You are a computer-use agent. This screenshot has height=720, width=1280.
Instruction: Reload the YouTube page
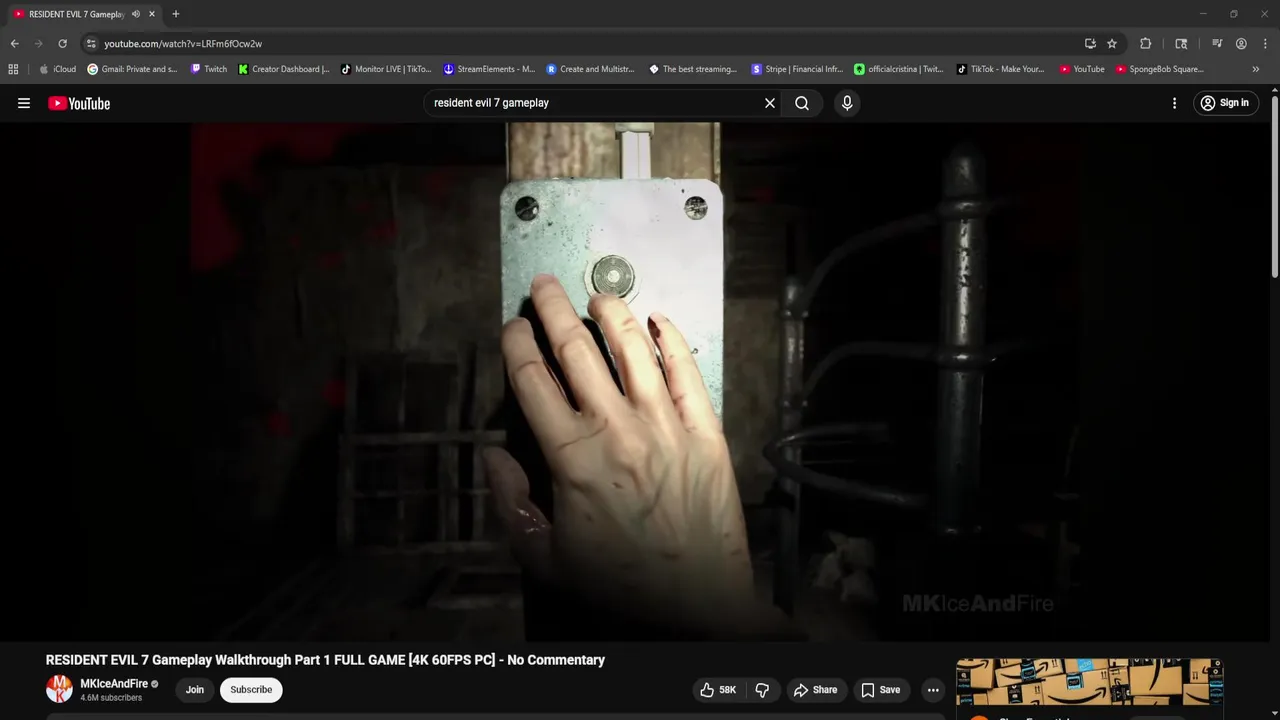coord(62,44)
